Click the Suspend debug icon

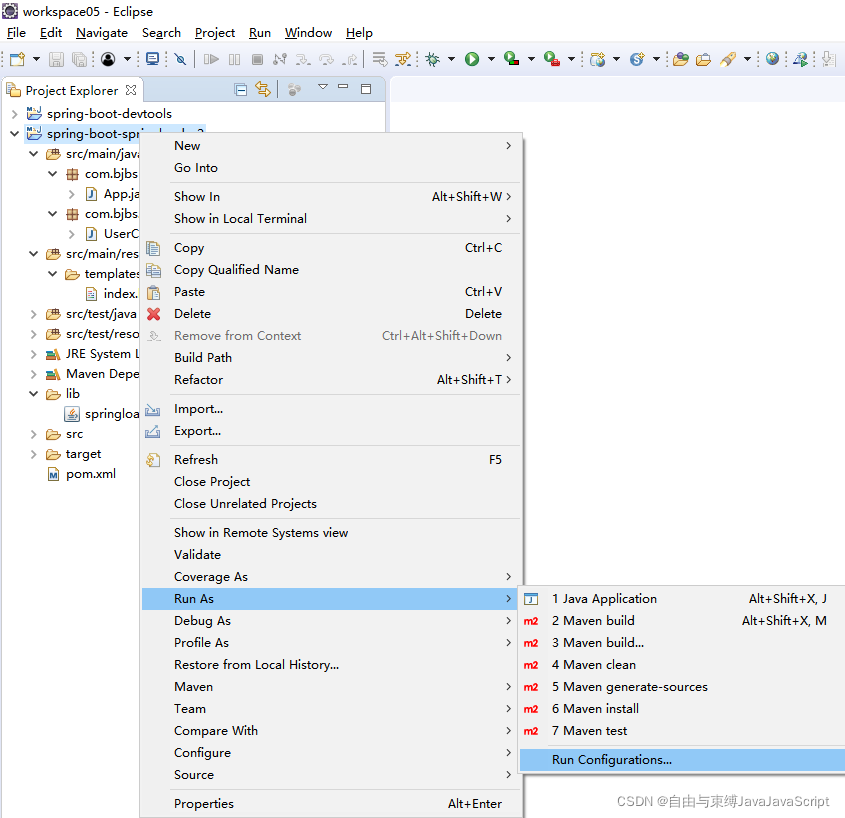234,59
